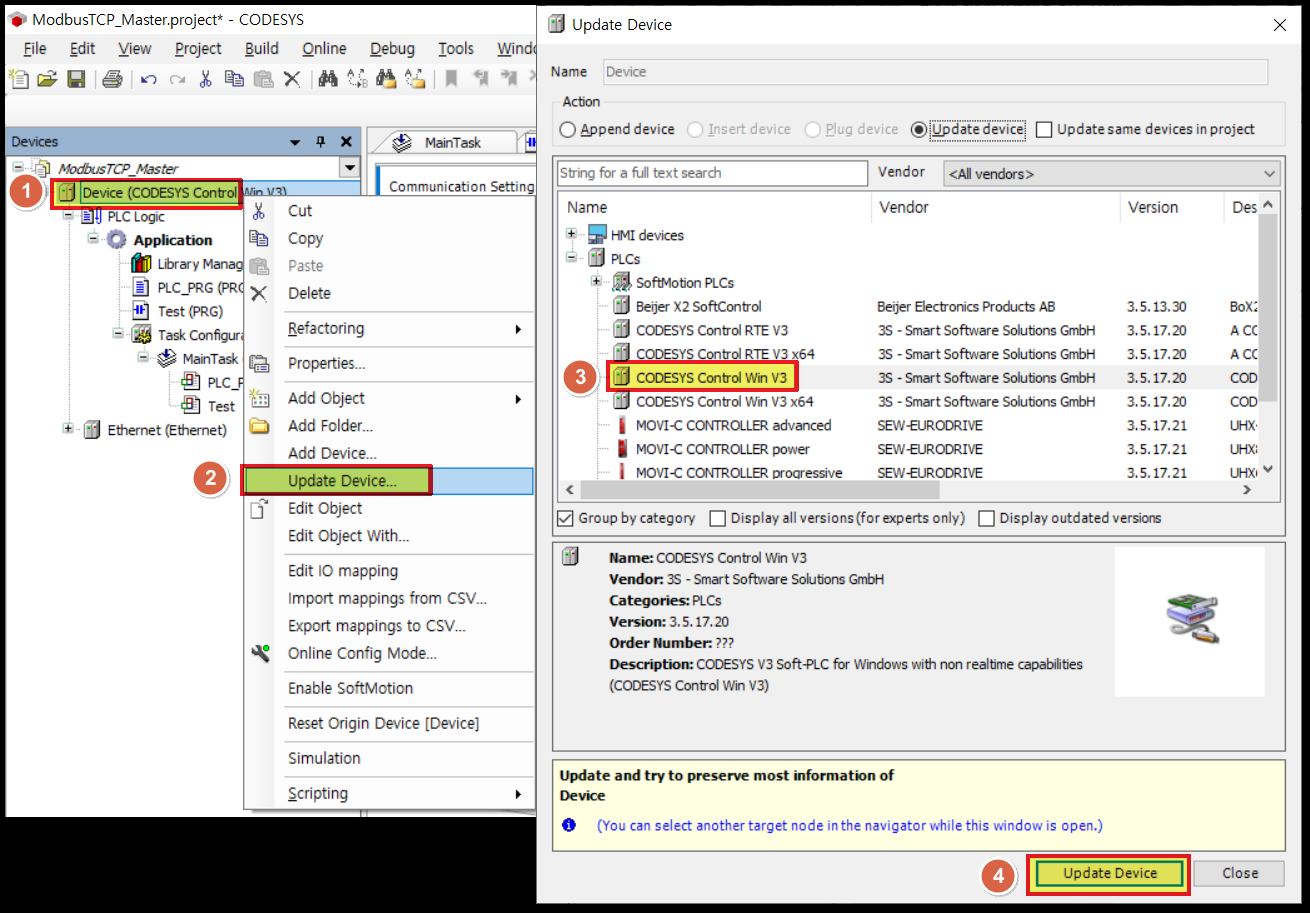Screen dimensions: 1310x913
Task: Click the Print toolbar icon
Action: pos(112,79)
